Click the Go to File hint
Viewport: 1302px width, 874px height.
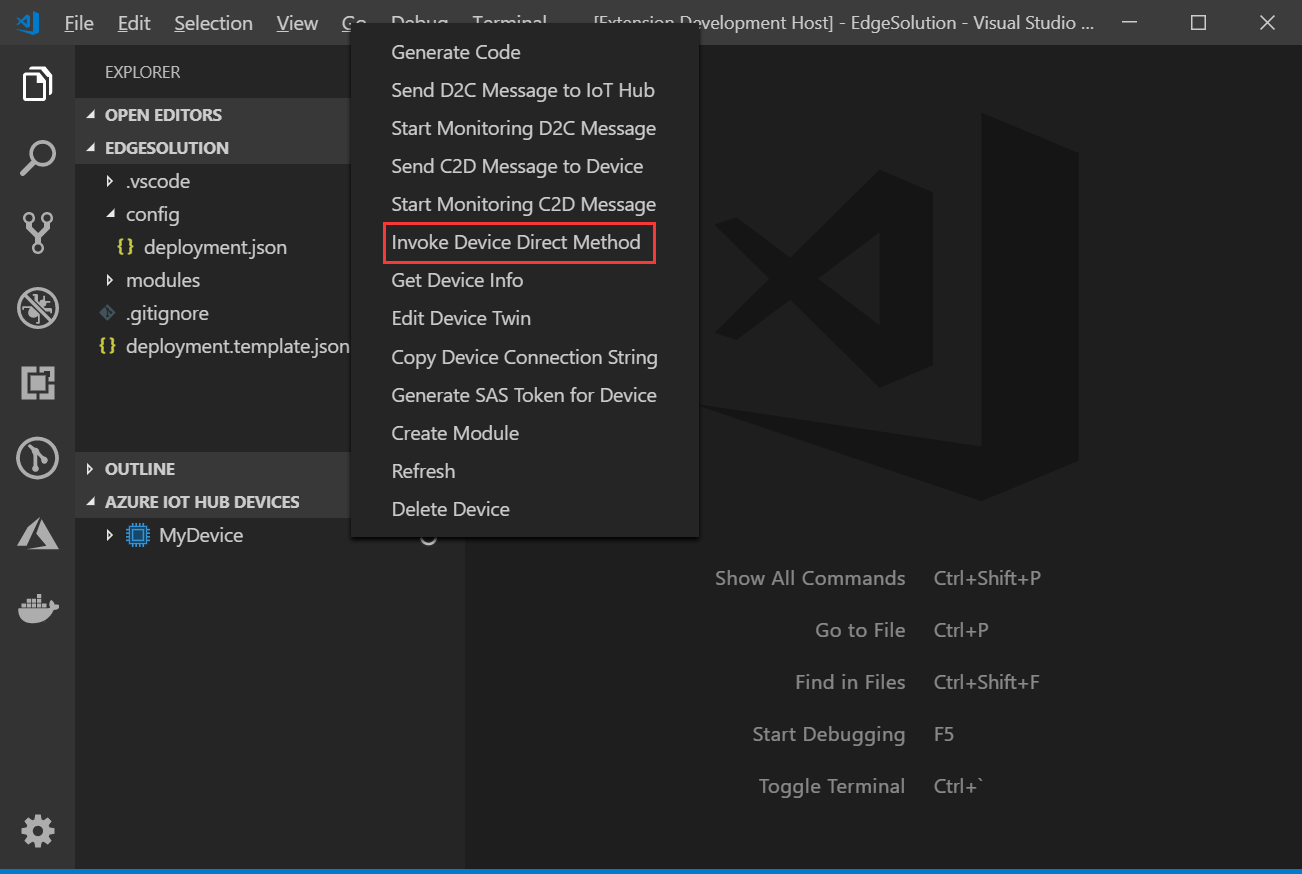click(860, 630)
